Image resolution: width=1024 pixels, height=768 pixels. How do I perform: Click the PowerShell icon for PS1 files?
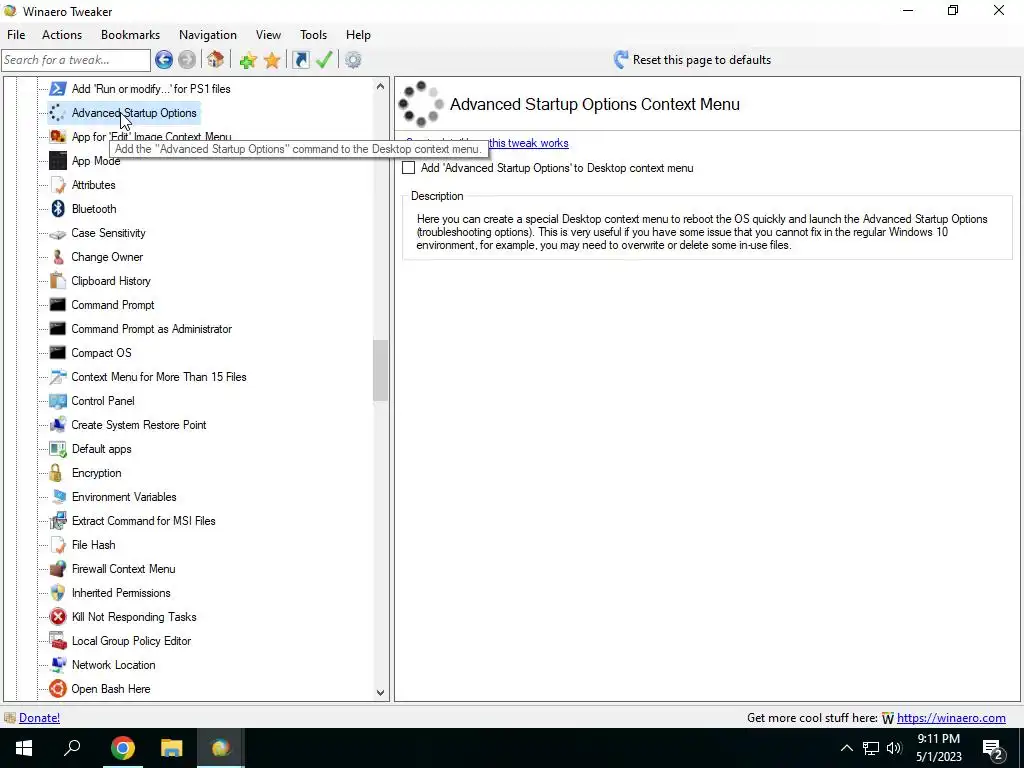[58, 89]
